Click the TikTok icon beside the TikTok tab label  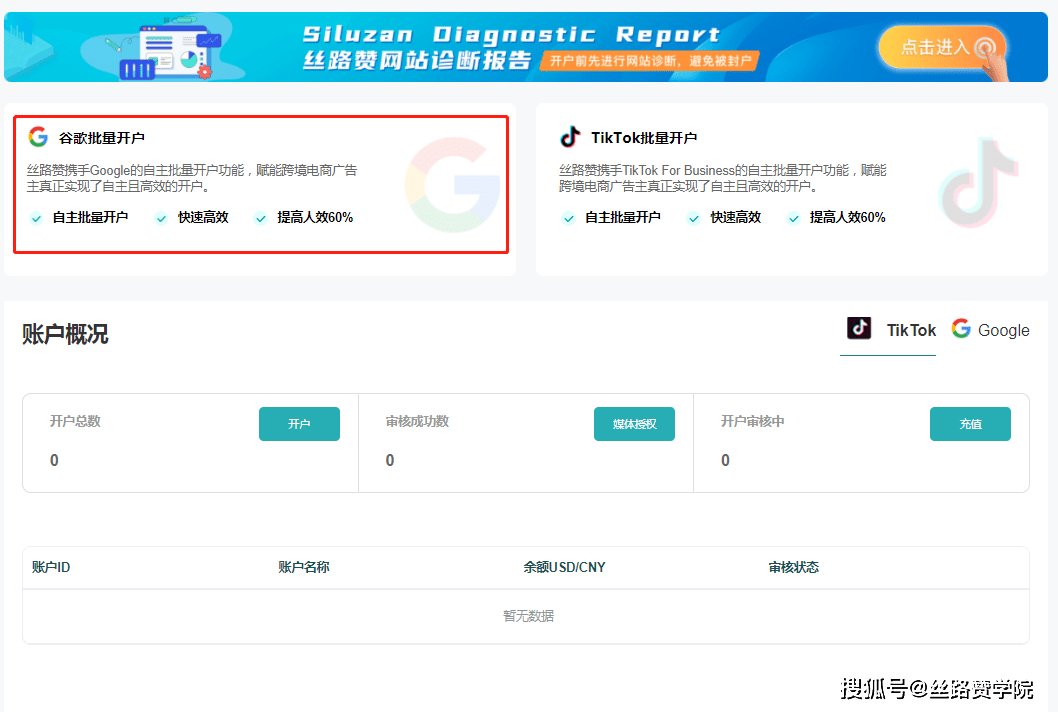858,329
